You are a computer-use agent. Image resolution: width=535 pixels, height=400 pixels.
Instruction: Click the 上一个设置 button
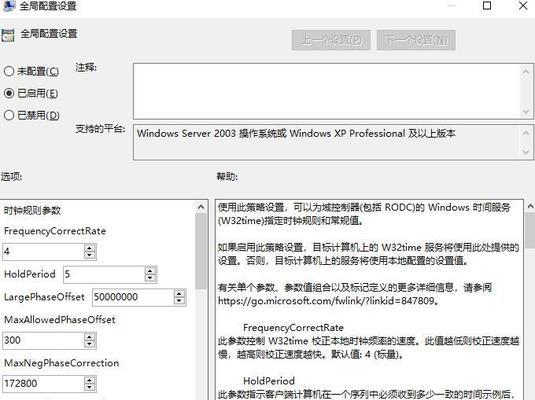coord(331,40)
